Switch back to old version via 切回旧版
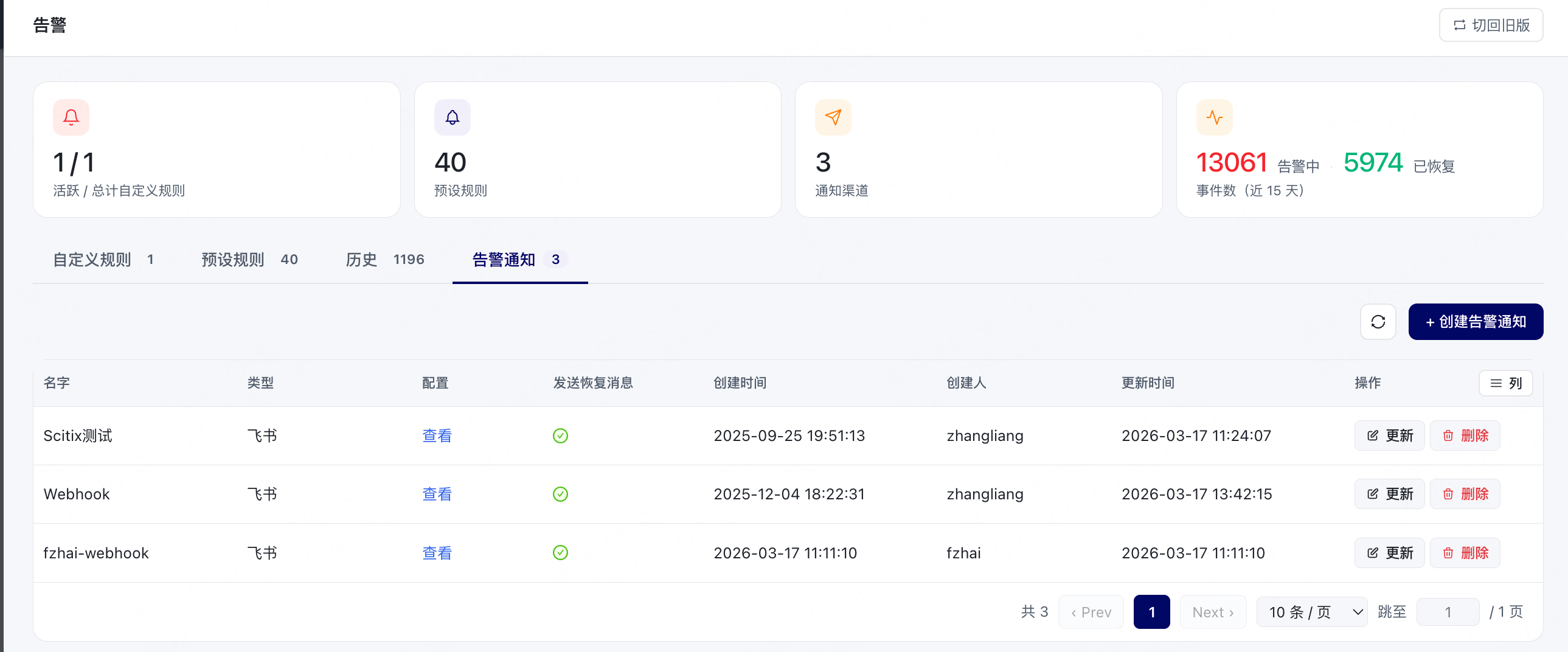This screenshot has height=652, width=1568. 1491,25
